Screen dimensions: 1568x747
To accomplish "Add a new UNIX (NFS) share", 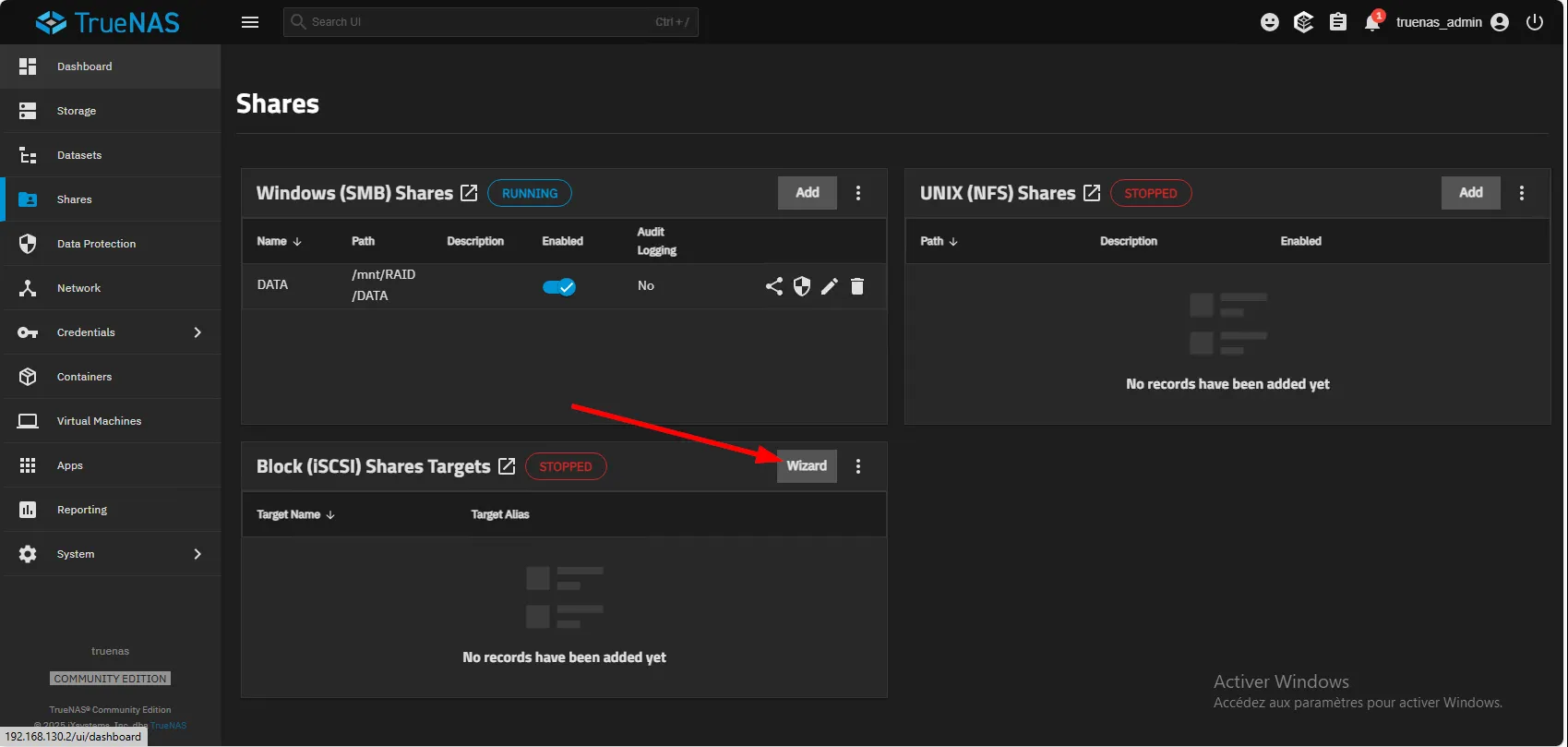I will click(x=1470, y=193).
